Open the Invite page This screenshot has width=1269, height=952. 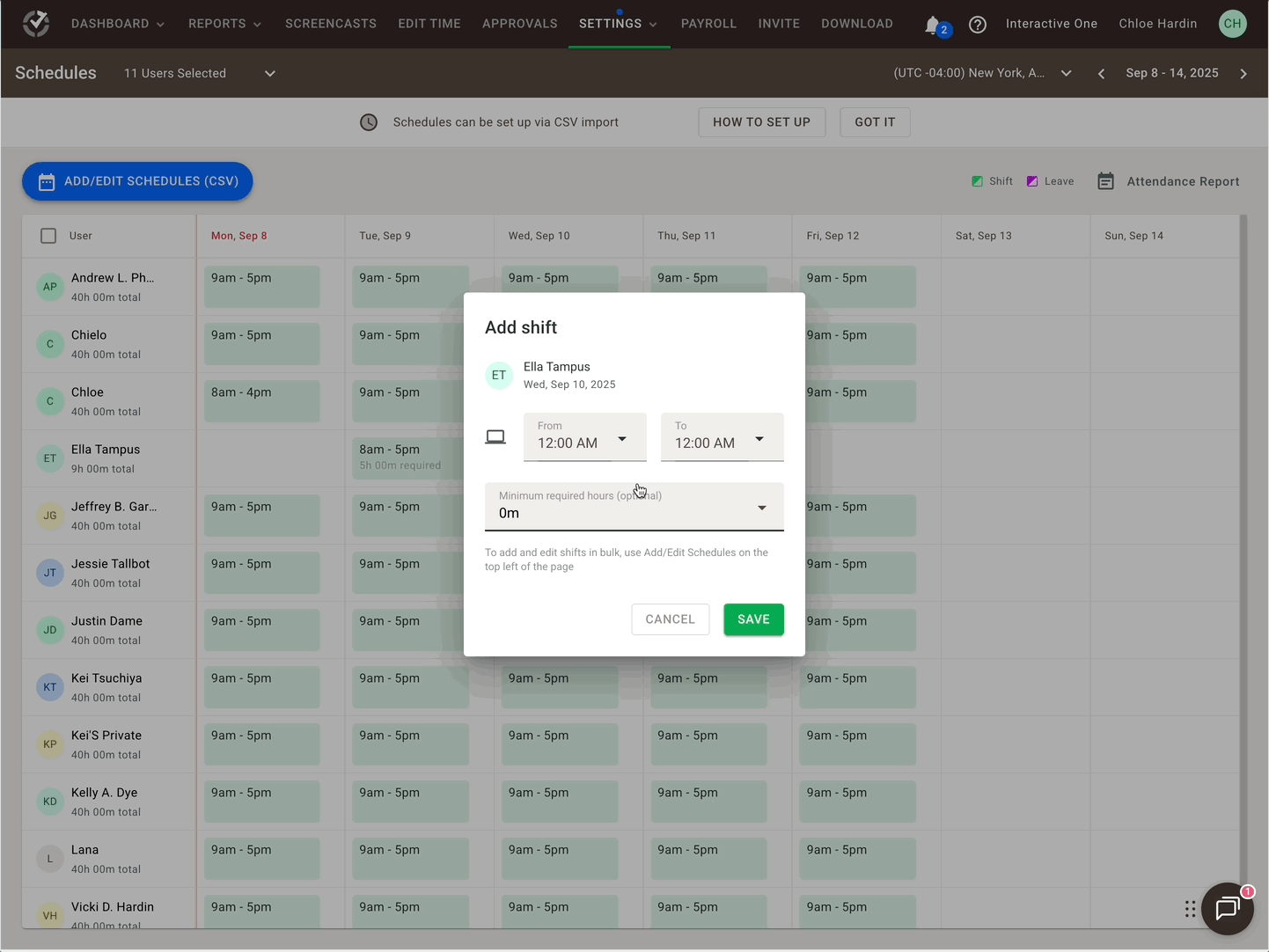tap(779, 24)
